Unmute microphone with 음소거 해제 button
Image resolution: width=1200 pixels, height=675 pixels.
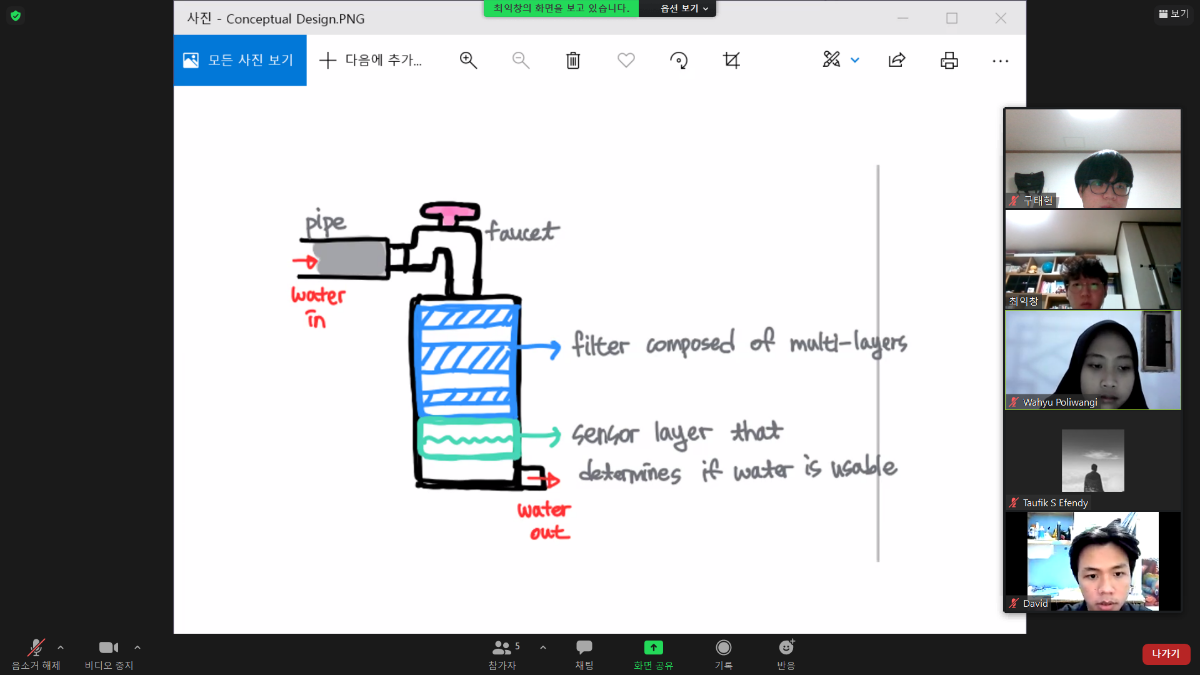(x=36, y=654)
